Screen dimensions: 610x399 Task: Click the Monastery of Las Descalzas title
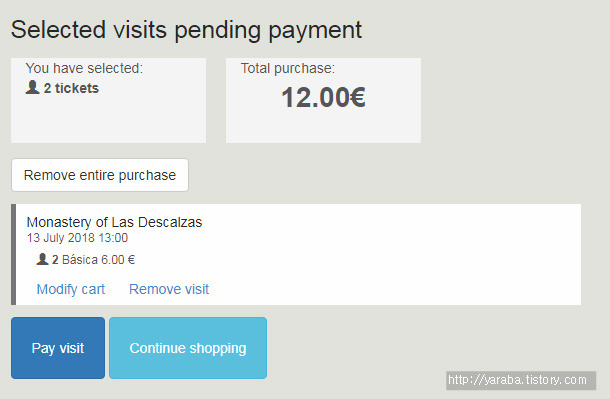click(x=114, y=222)
